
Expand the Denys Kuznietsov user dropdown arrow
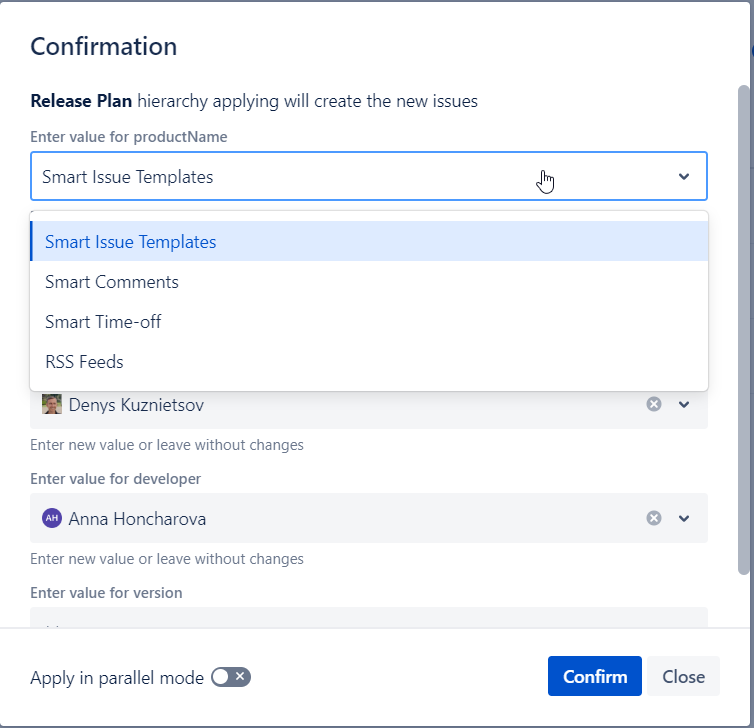click(684, 404)
